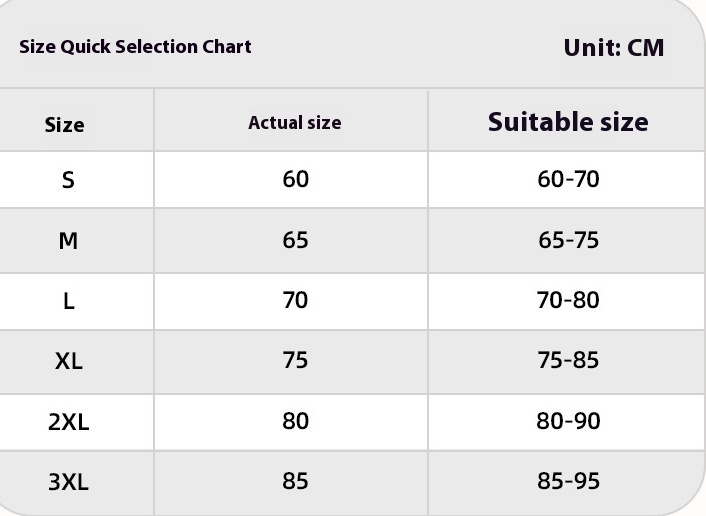706x516 pixels.
Task: Select actual size value 60
Action: click(x=295, y=179)
